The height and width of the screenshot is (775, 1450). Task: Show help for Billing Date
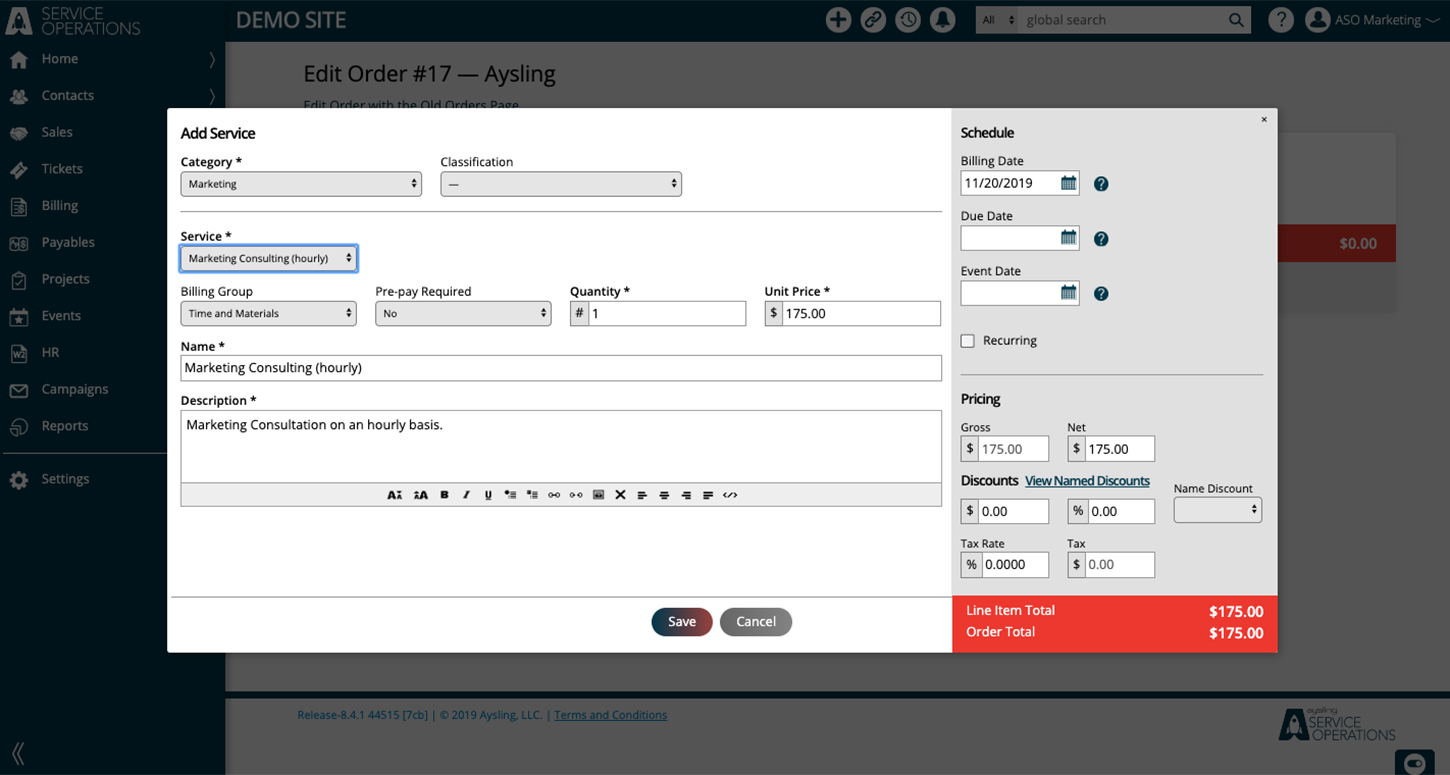point(1101,184)
